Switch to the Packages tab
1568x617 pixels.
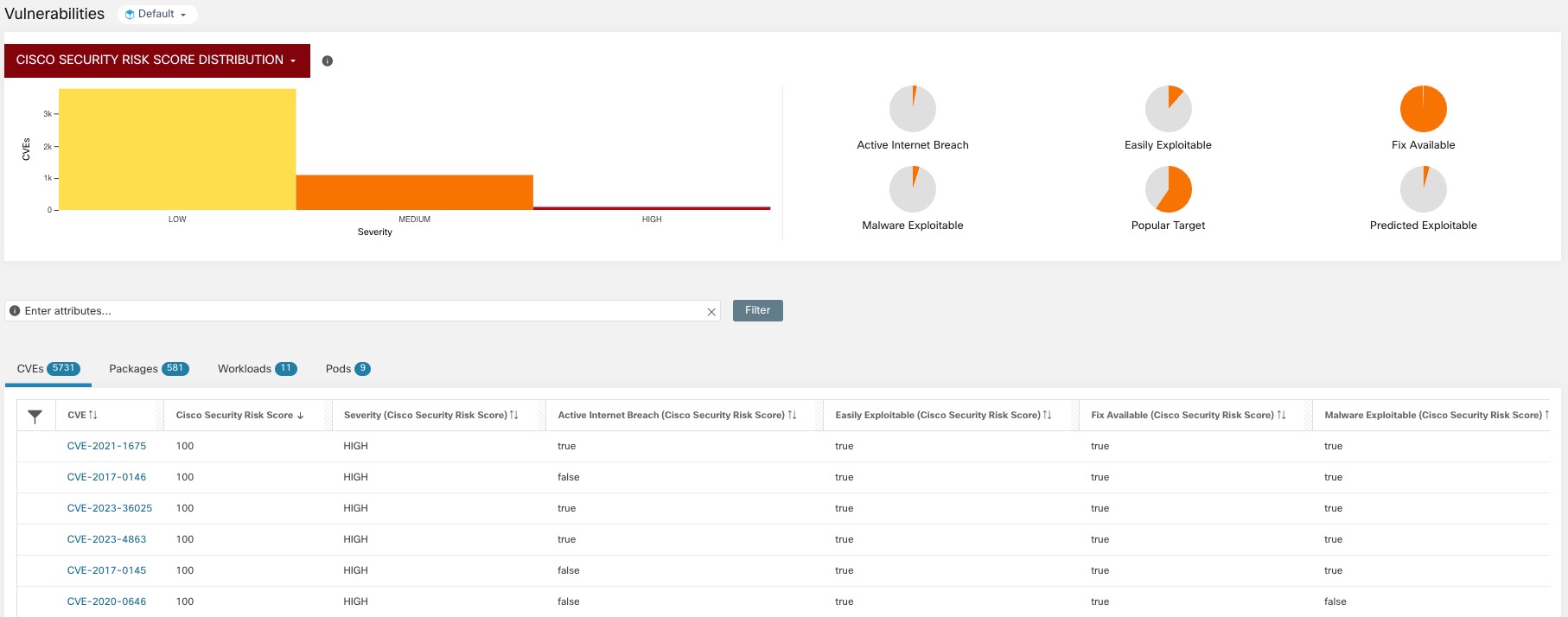pyautogui.click(x=149, y=369)
